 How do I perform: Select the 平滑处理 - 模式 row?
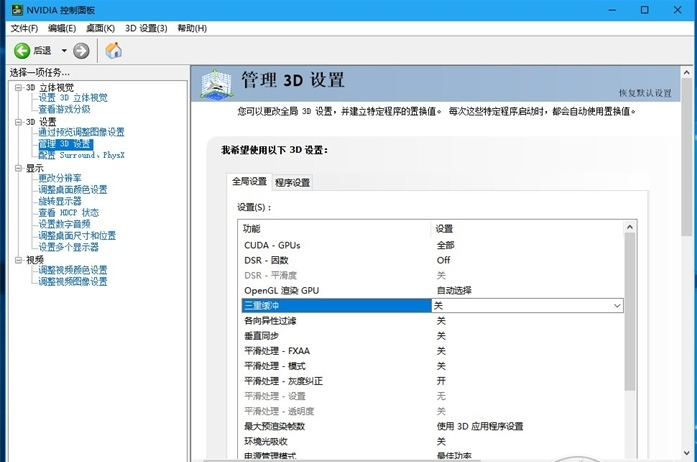click(432, 366)
